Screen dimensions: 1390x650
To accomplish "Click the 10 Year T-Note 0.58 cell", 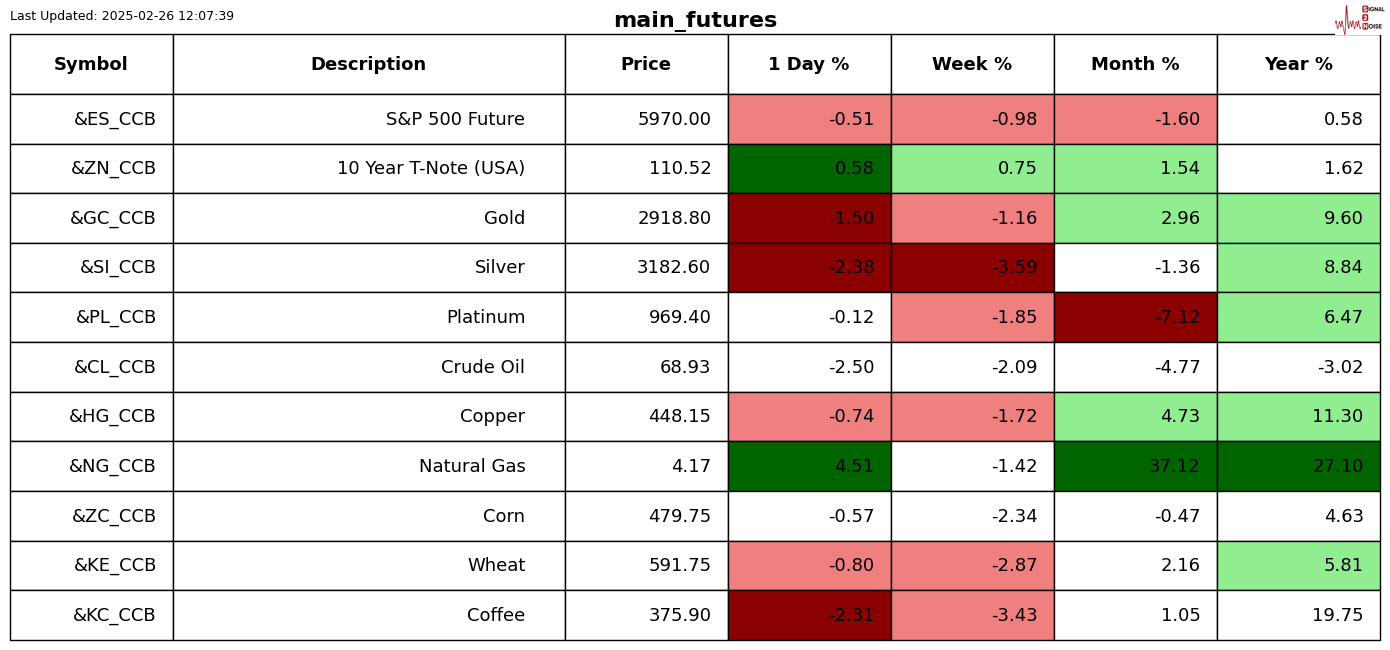I will [x=809, y=169].
